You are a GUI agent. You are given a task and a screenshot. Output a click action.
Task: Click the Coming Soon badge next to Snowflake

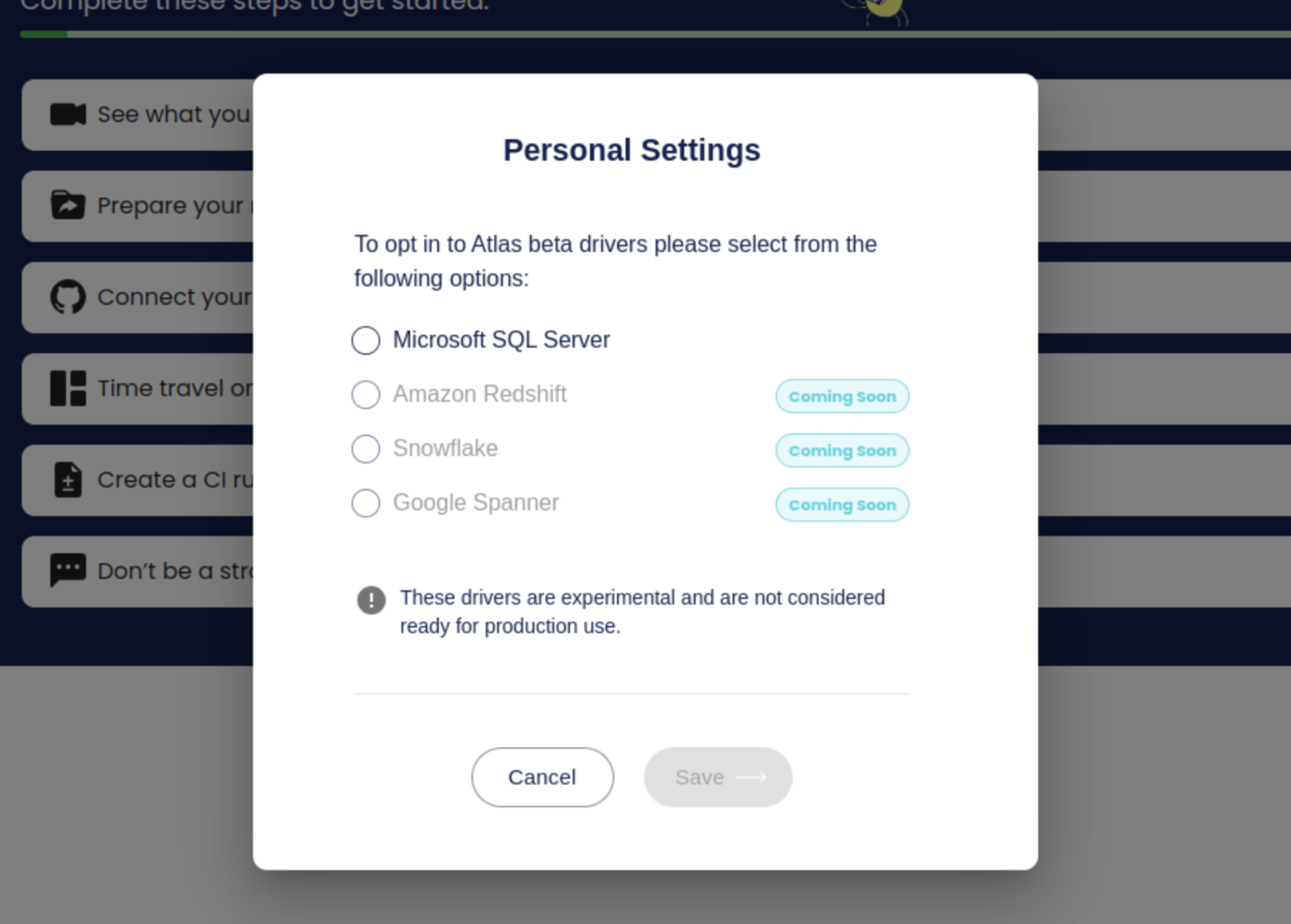pyautogui.click(x=841, y=450)
